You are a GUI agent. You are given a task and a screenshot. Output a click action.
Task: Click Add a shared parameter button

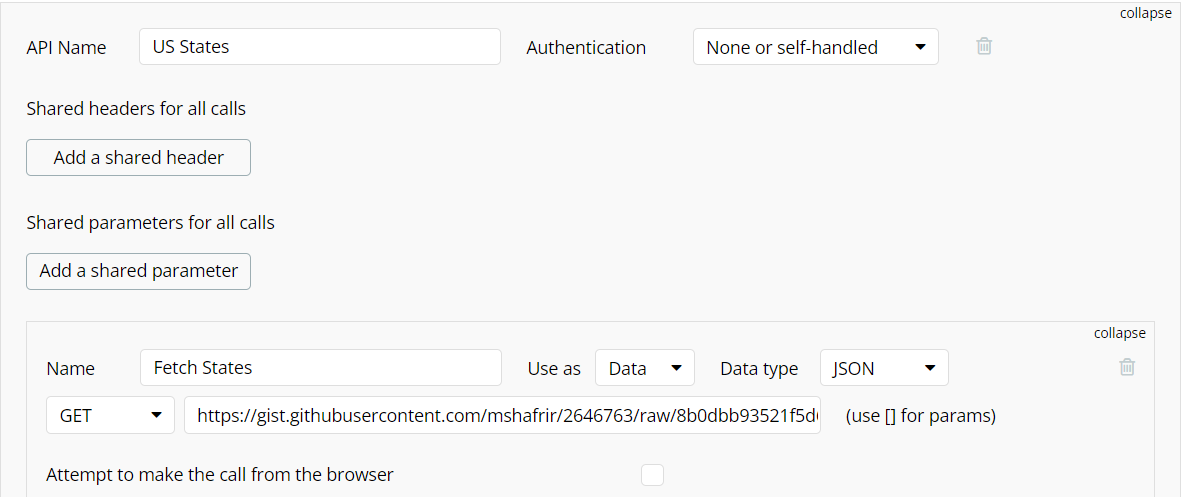(138, 271)
